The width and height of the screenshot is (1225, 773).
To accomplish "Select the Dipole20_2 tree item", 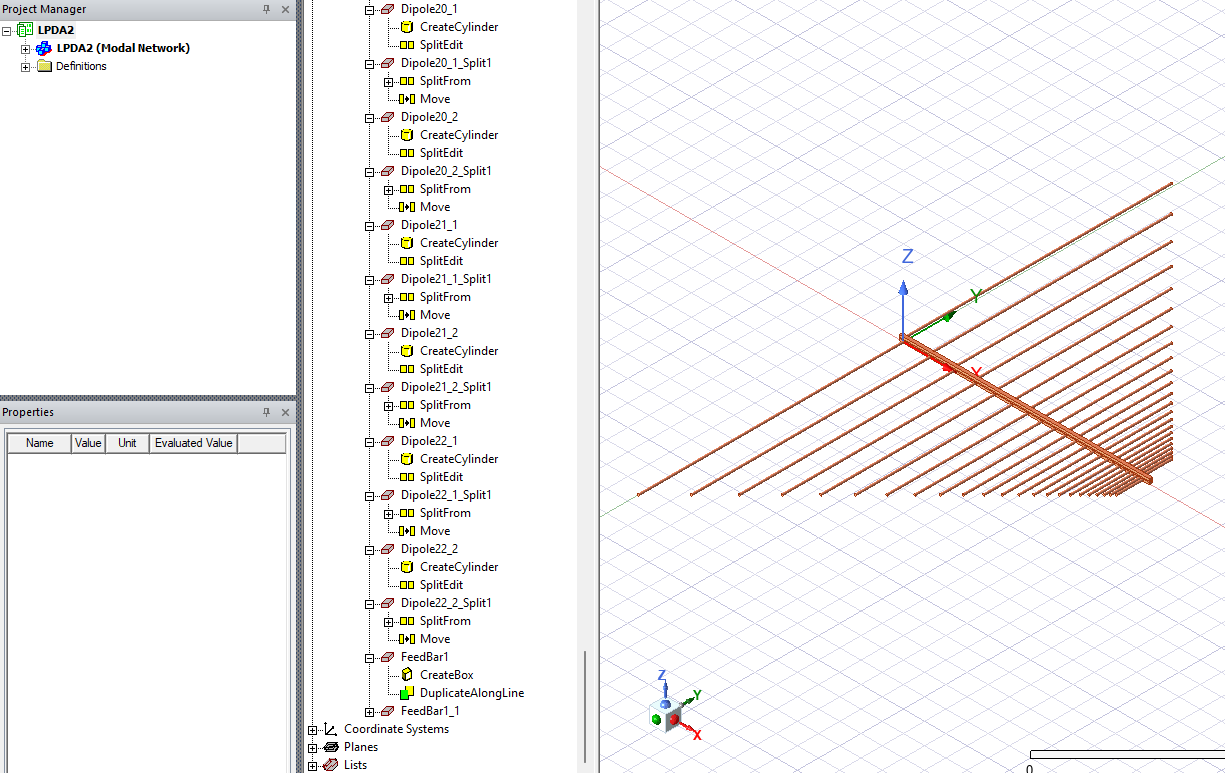I will (x=429, y=117).
